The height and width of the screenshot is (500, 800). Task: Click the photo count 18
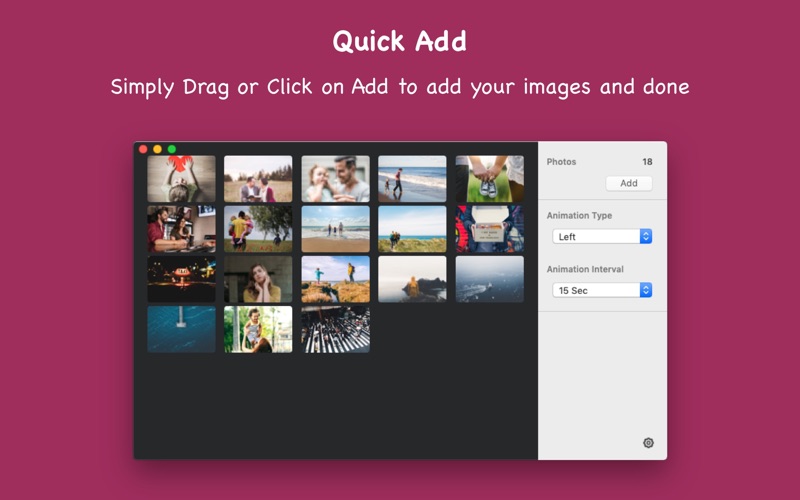647,162
